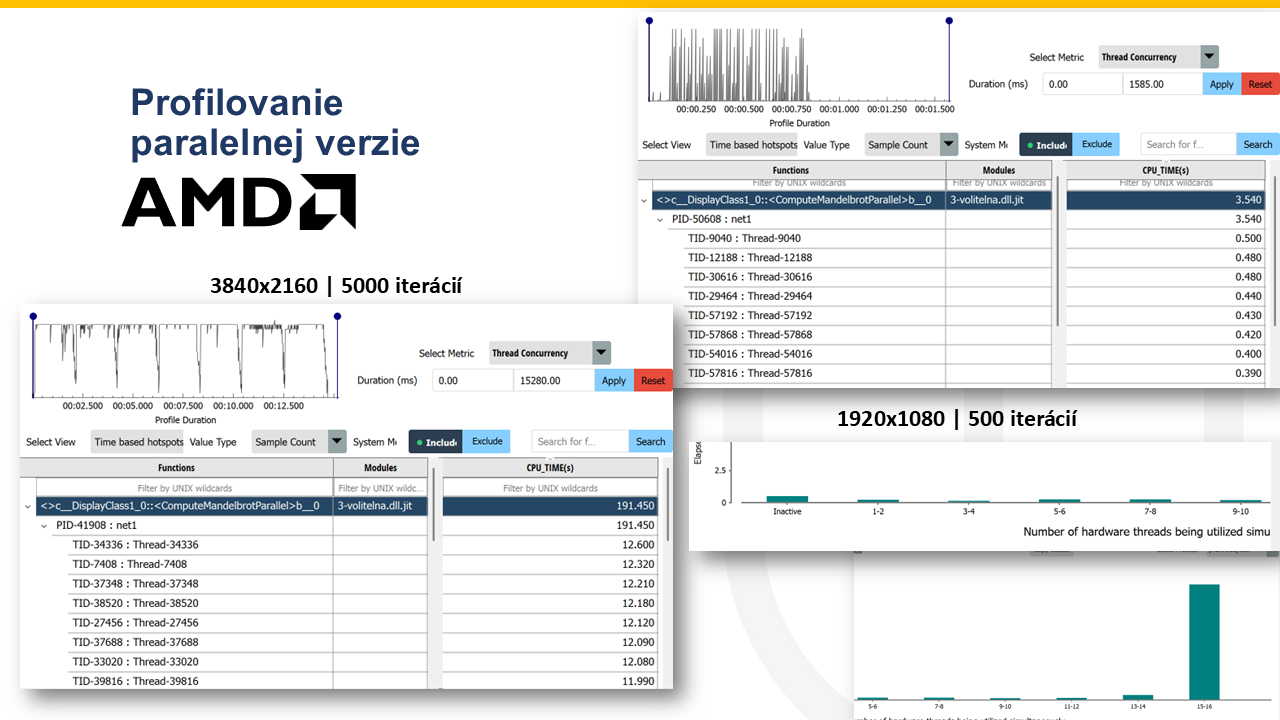This screenshot has width=1280, height=720.
Task: Click the Modules column header in 3840x2160 window
Action: tap(381, 468)
